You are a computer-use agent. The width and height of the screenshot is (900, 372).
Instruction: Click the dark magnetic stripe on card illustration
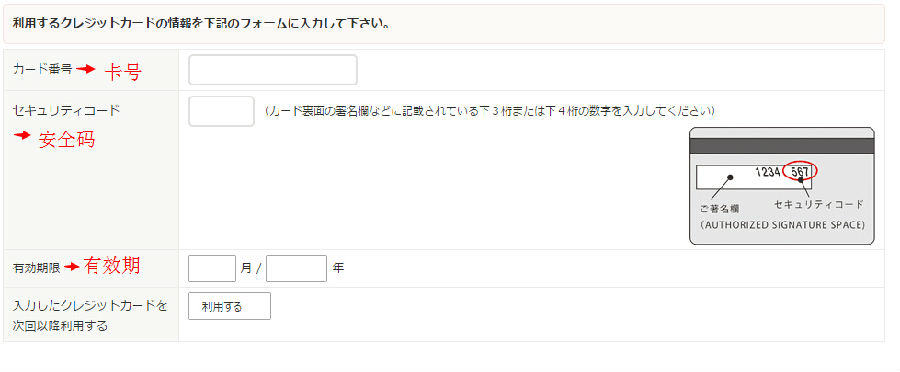781,146
